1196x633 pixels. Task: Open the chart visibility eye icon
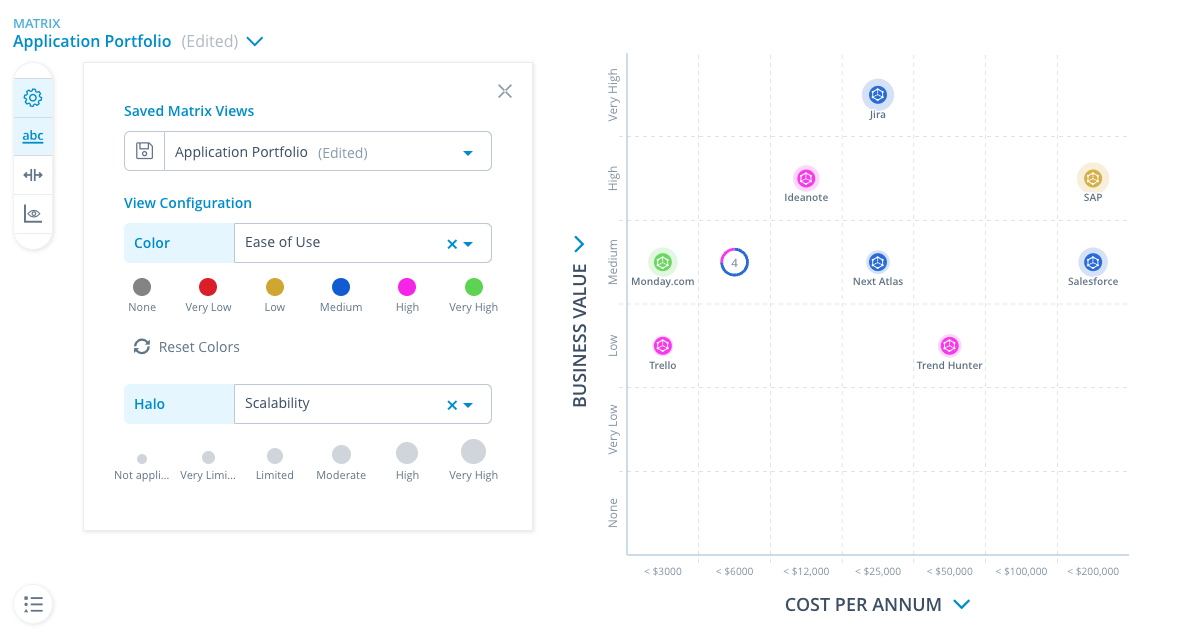point(33,214)
